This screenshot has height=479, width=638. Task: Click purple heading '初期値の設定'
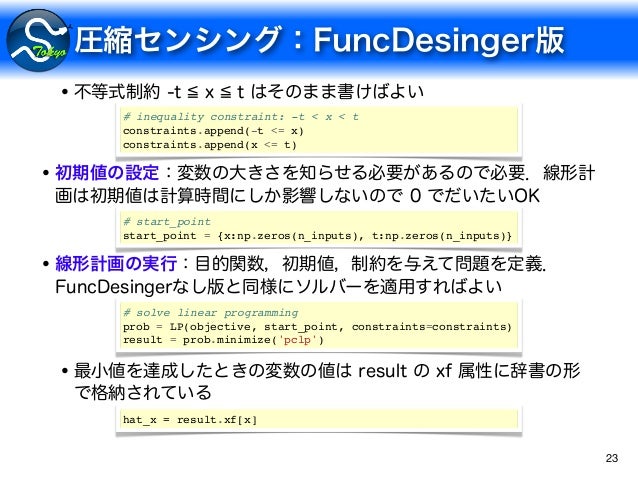click(107, 173)
